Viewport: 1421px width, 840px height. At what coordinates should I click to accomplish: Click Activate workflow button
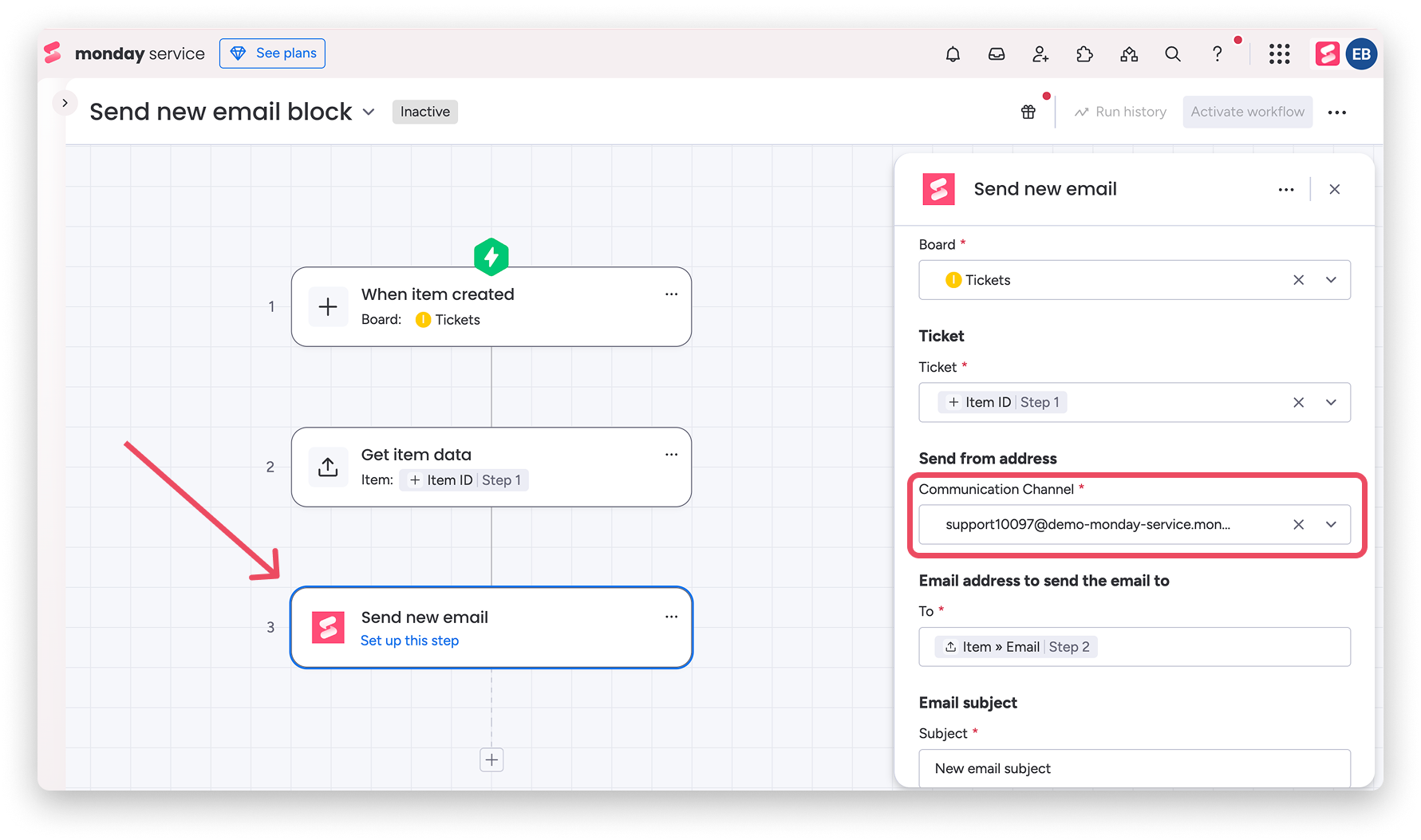click(1247, 112)
